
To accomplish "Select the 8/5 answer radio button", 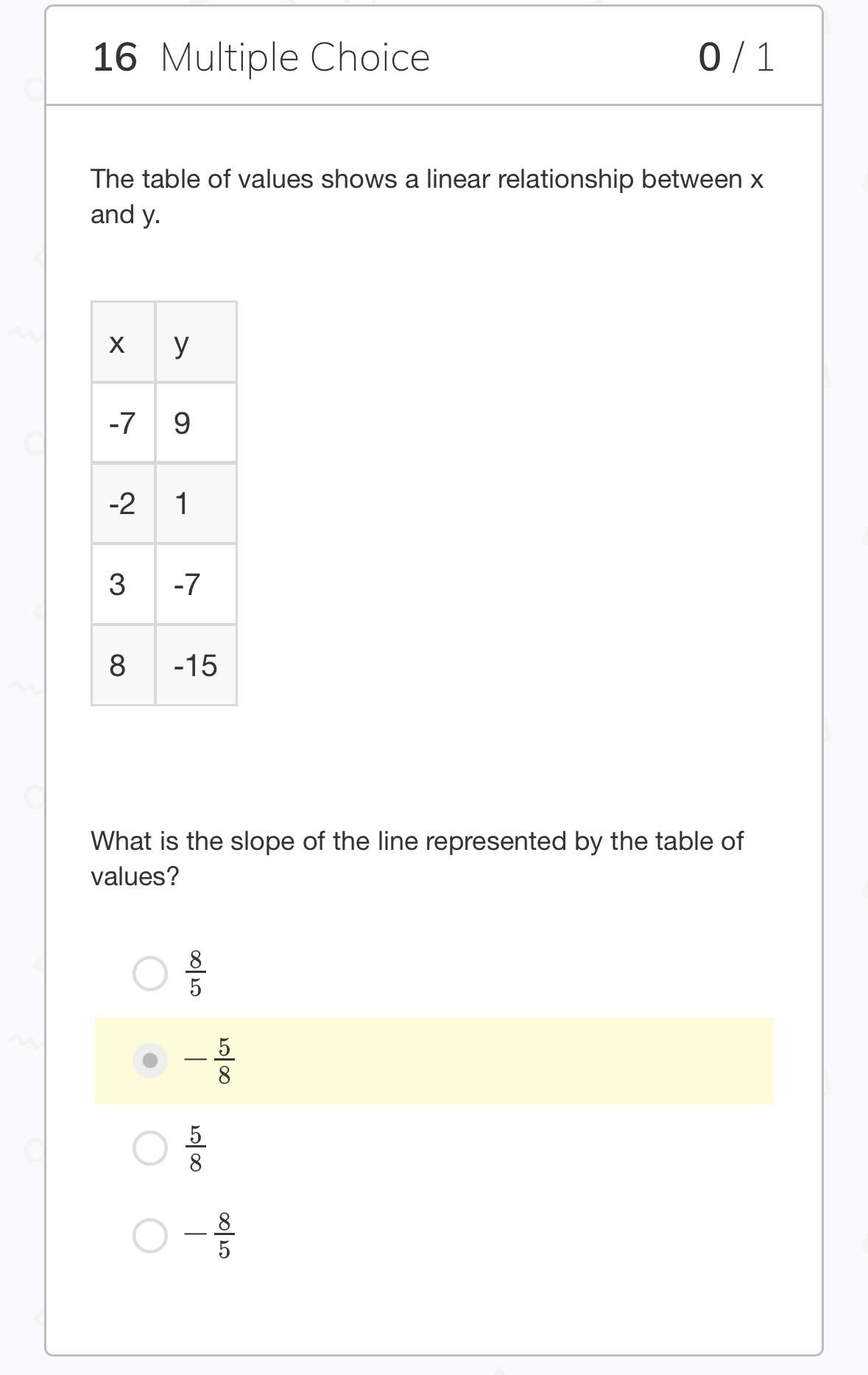I will [150, 974].
